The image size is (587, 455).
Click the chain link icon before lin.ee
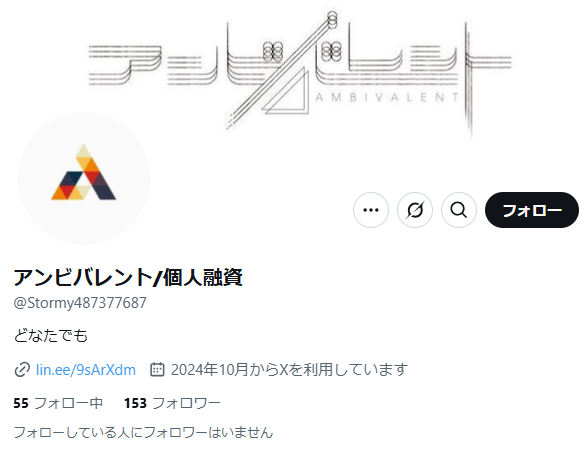[x=22, y=370]
